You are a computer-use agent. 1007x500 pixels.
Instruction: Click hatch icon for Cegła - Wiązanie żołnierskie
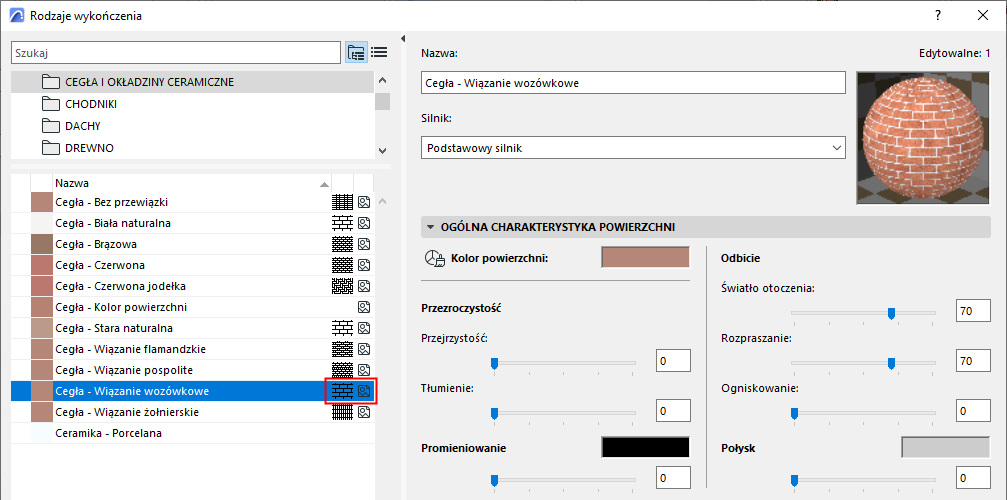coord(342,412)
